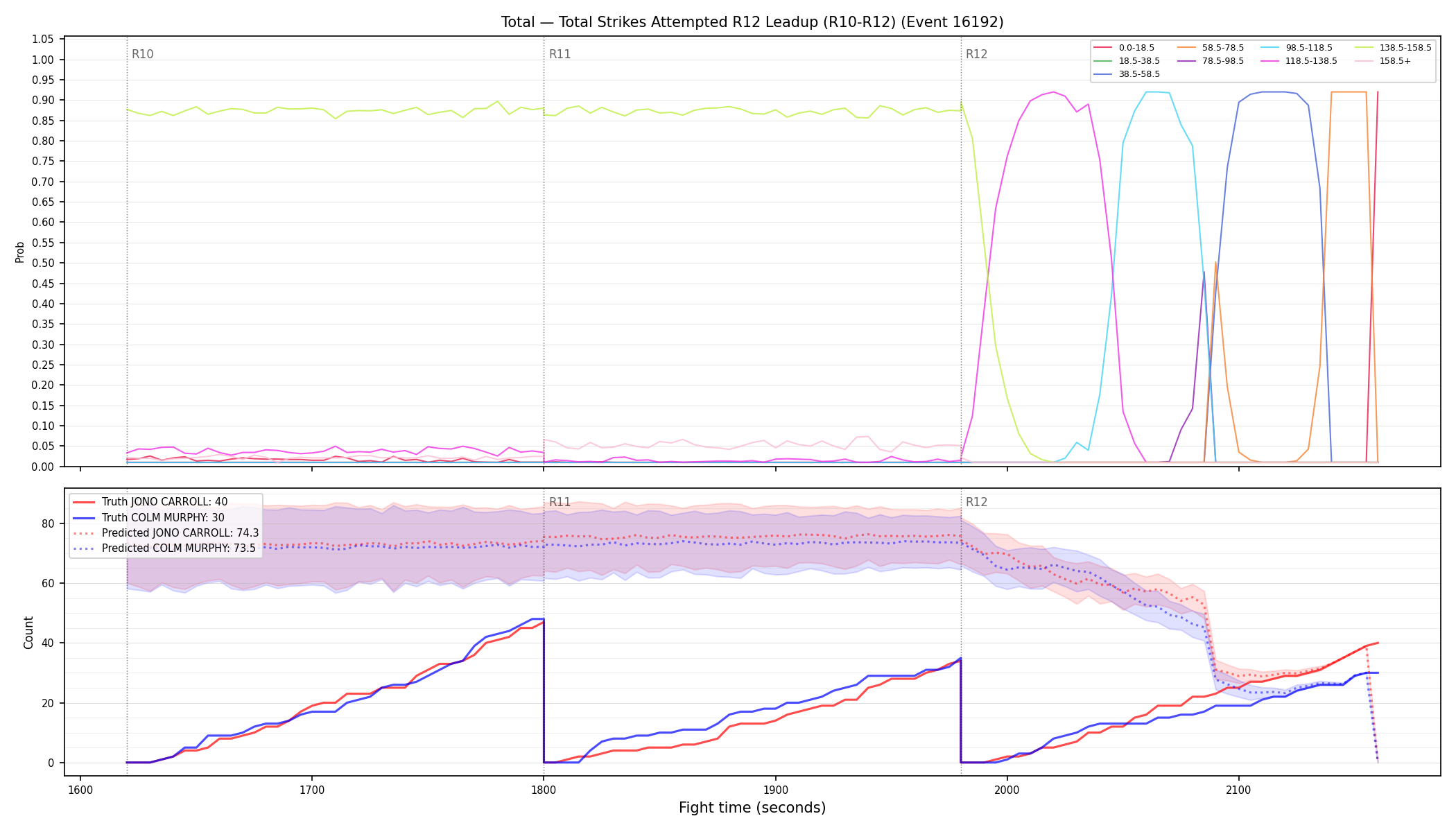Screen dimensions: 1456x832
Task: Click the 2100 x-axis tick label
Action: pyautogui.click(x=1238, y=790)
